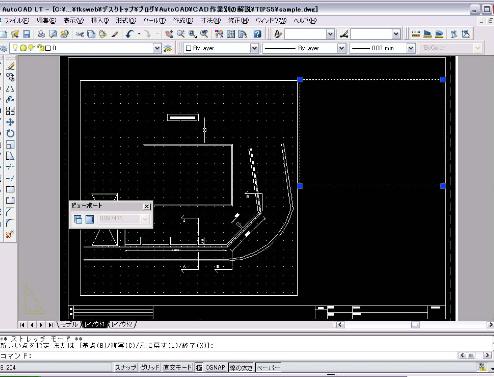Toggle the OSNAP status button
Viewport: 494px width, 377px height.
coord(215,367)
